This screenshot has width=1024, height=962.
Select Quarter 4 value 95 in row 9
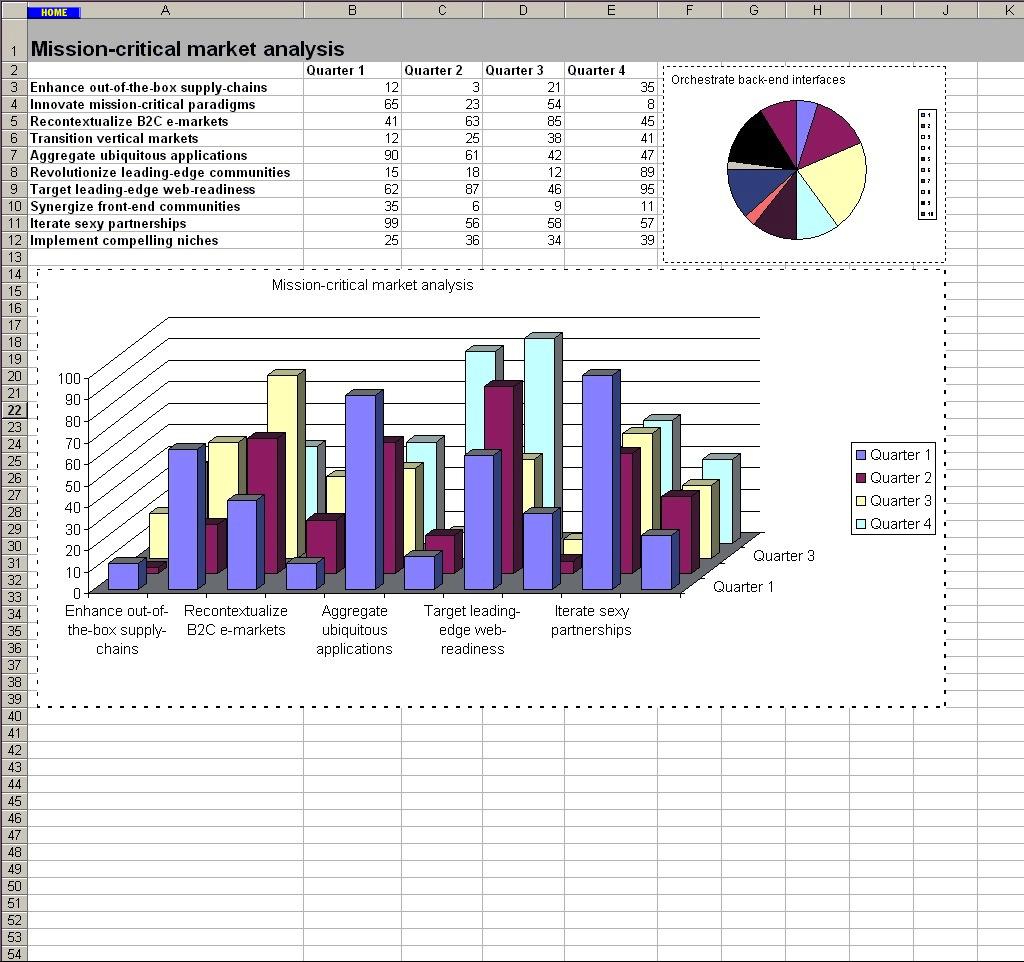coord(611,189)
